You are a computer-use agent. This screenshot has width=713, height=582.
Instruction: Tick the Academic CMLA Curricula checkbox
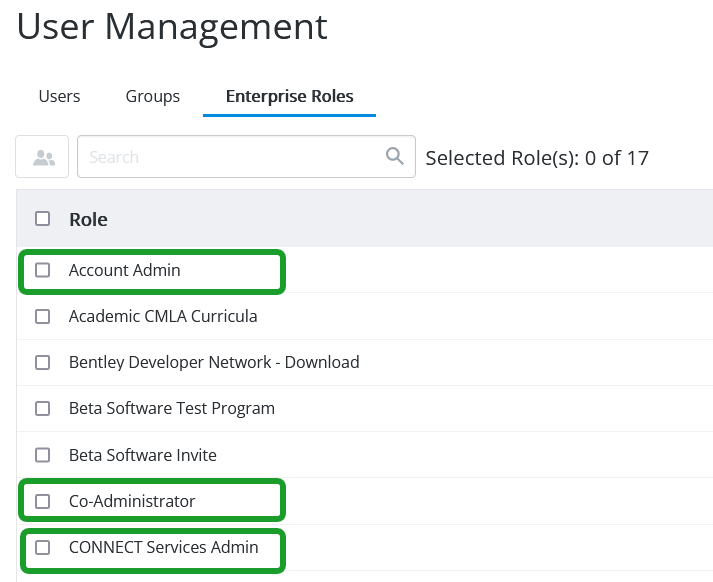pyautogui.click(x=43, y=316)
